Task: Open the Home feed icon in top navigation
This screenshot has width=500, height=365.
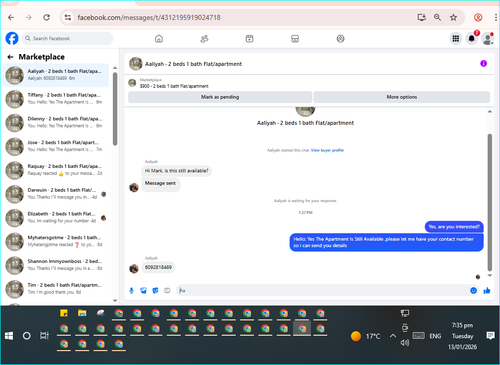Action: pyautogui.click(x=159, y=39)
